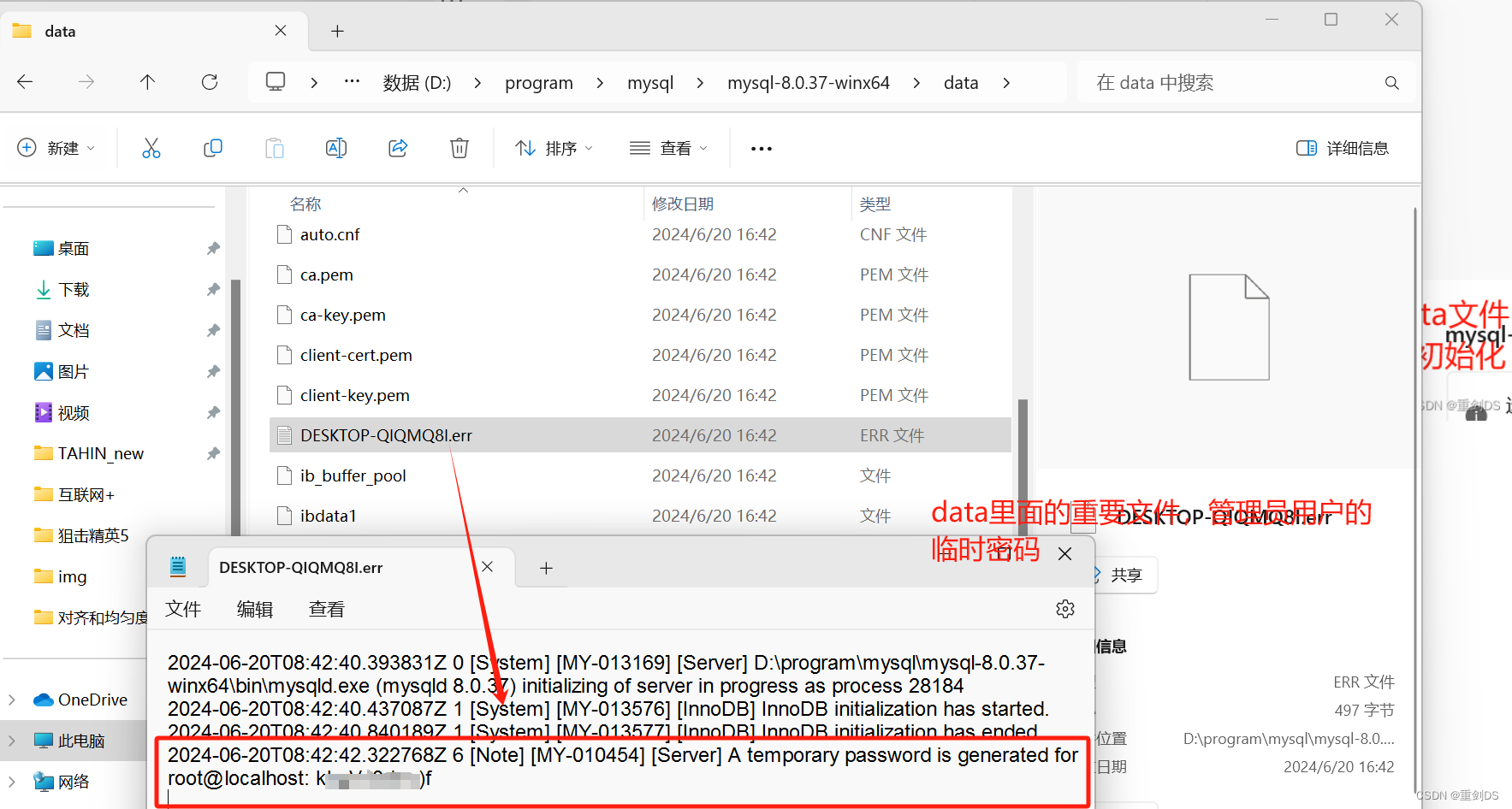The height and width of the screenshot is (809, 1512).
Task: Expand chevron after 数据 (D:) breadcrumb
Action: pyautogui.click(x=477, y=83)
